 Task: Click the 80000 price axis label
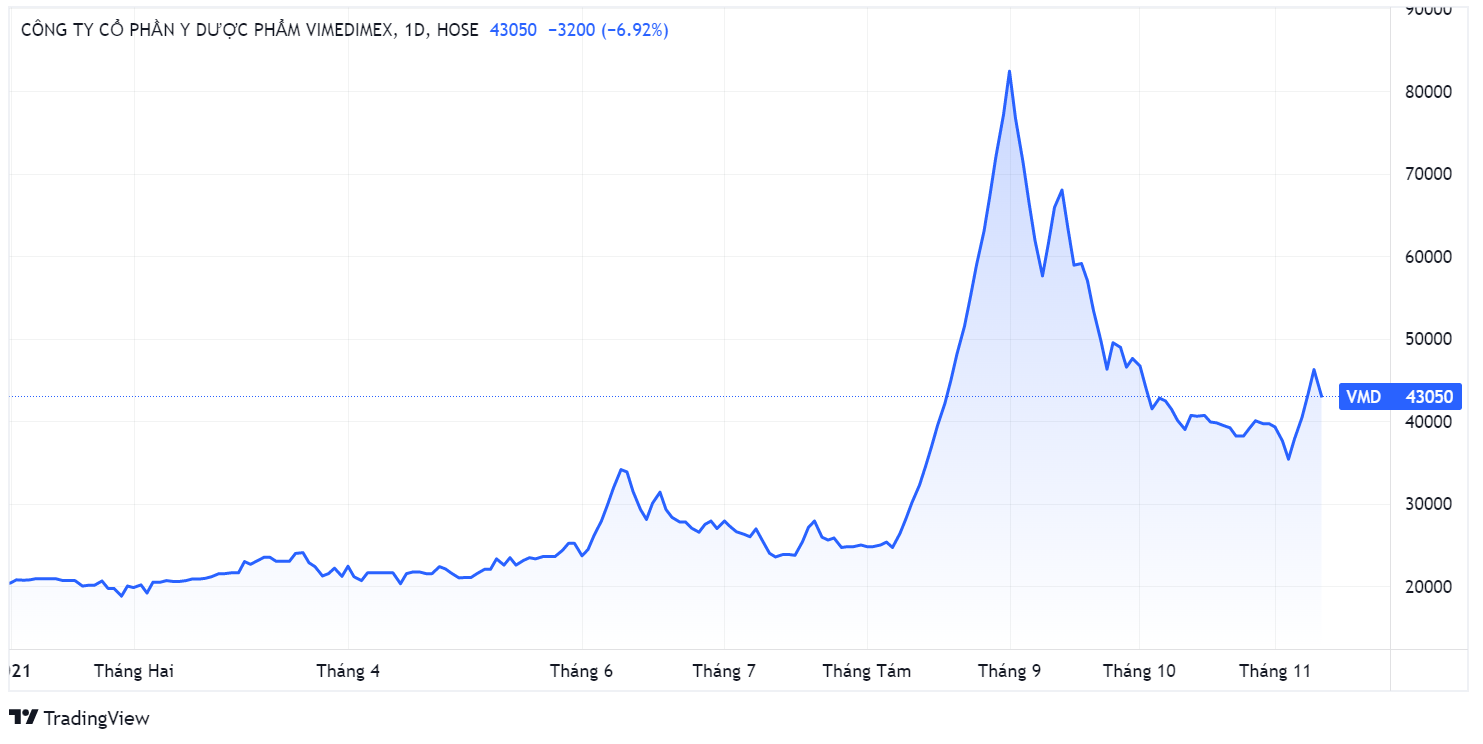point(1429,92)
